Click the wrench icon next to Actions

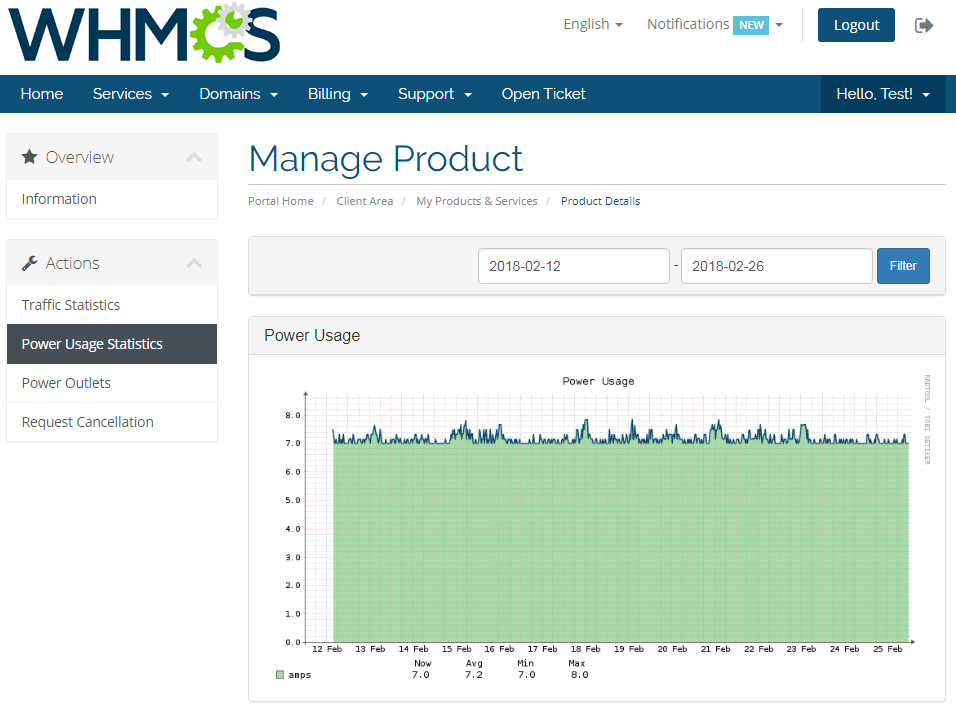point(30,263)
